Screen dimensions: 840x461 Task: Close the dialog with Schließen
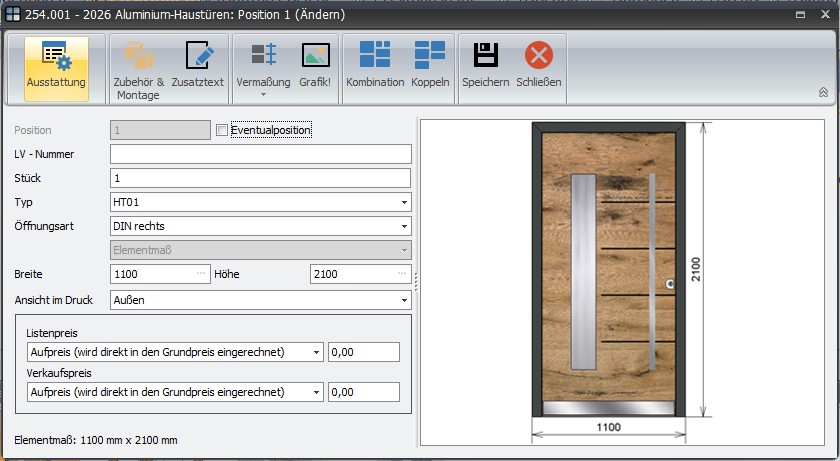click(x=539, y=64)
